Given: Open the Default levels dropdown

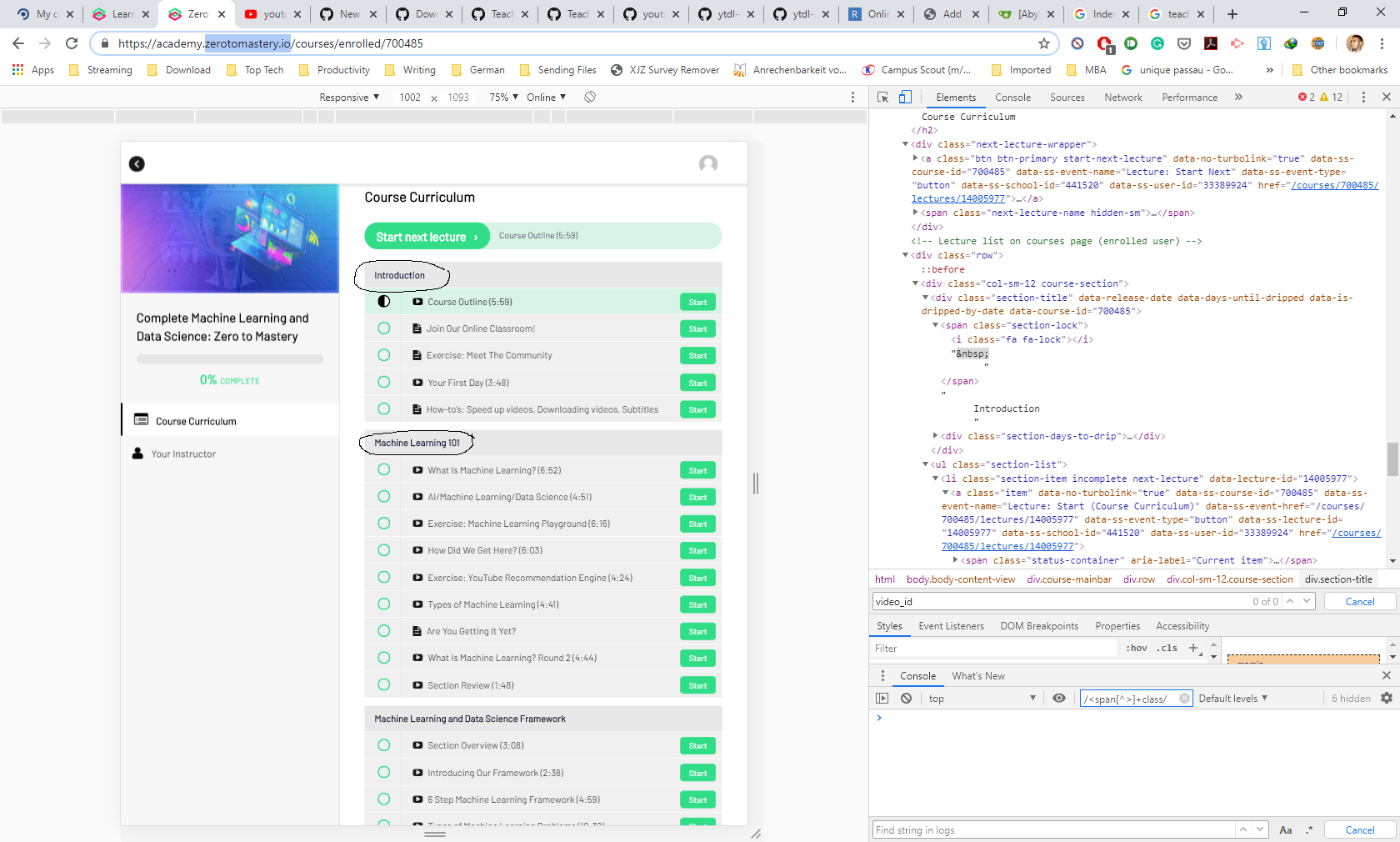Looking at the screenshot, I should coord(1232,699).
